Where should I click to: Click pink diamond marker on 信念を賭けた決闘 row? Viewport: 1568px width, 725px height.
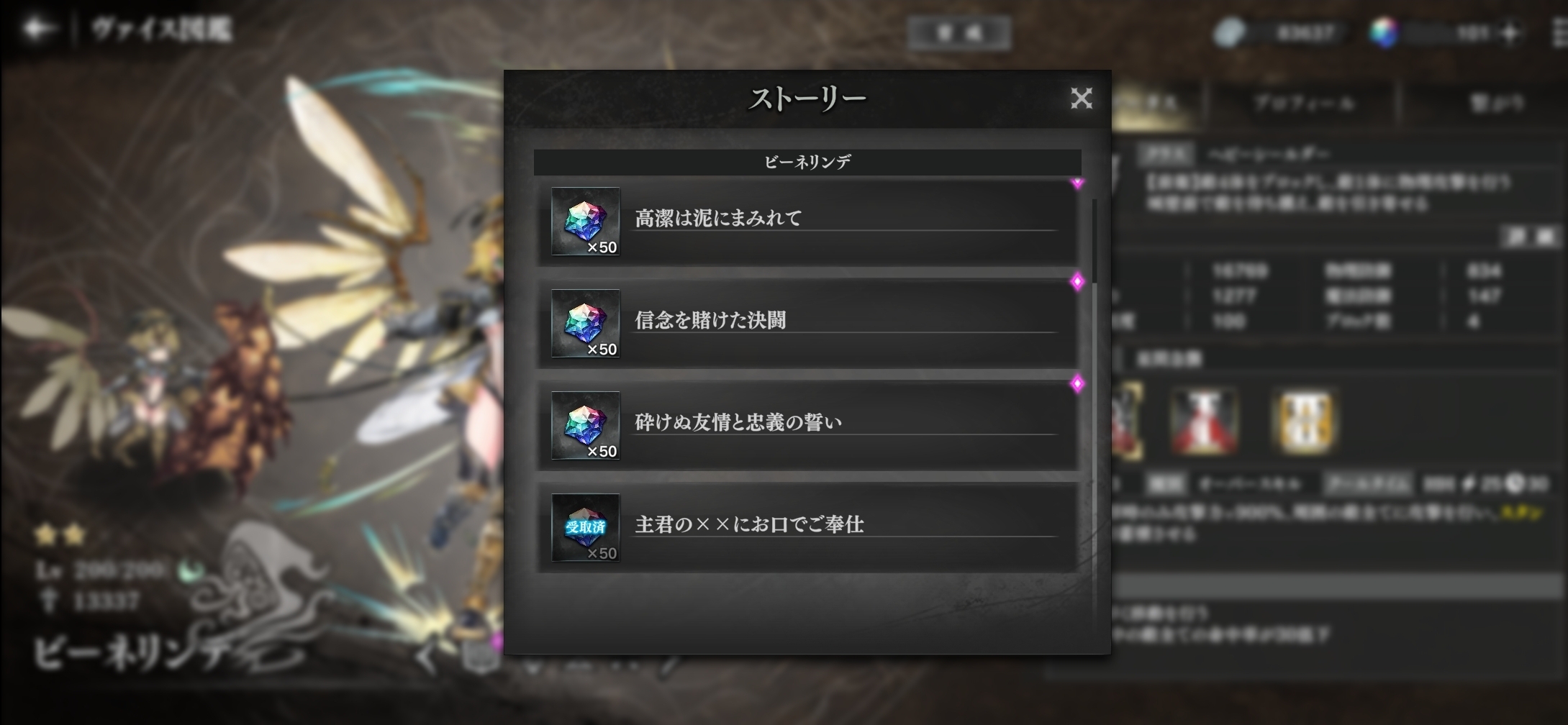click(1077, 282)
